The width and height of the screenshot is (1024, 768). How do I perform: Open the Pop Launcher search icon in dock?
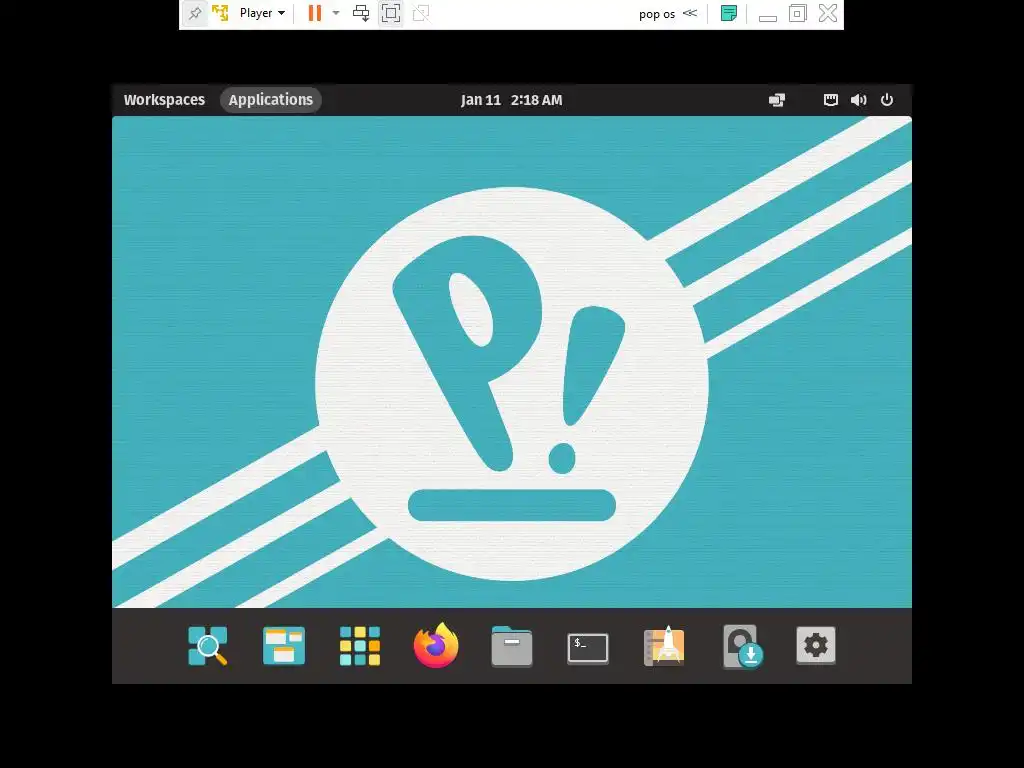coord(208,646)
